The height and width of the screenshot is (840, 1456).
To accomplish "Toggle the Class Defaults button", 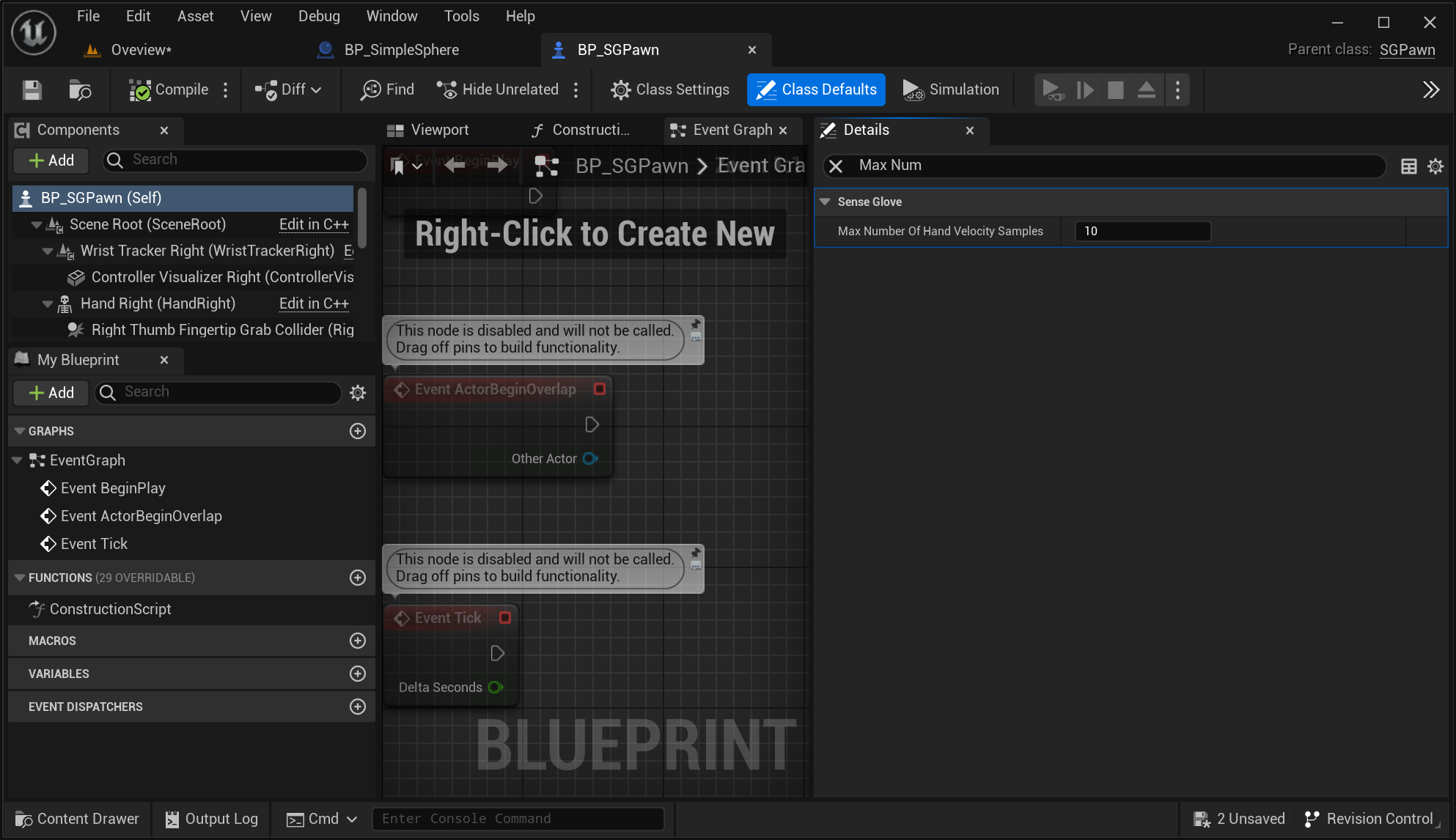I will pos(816,89).
